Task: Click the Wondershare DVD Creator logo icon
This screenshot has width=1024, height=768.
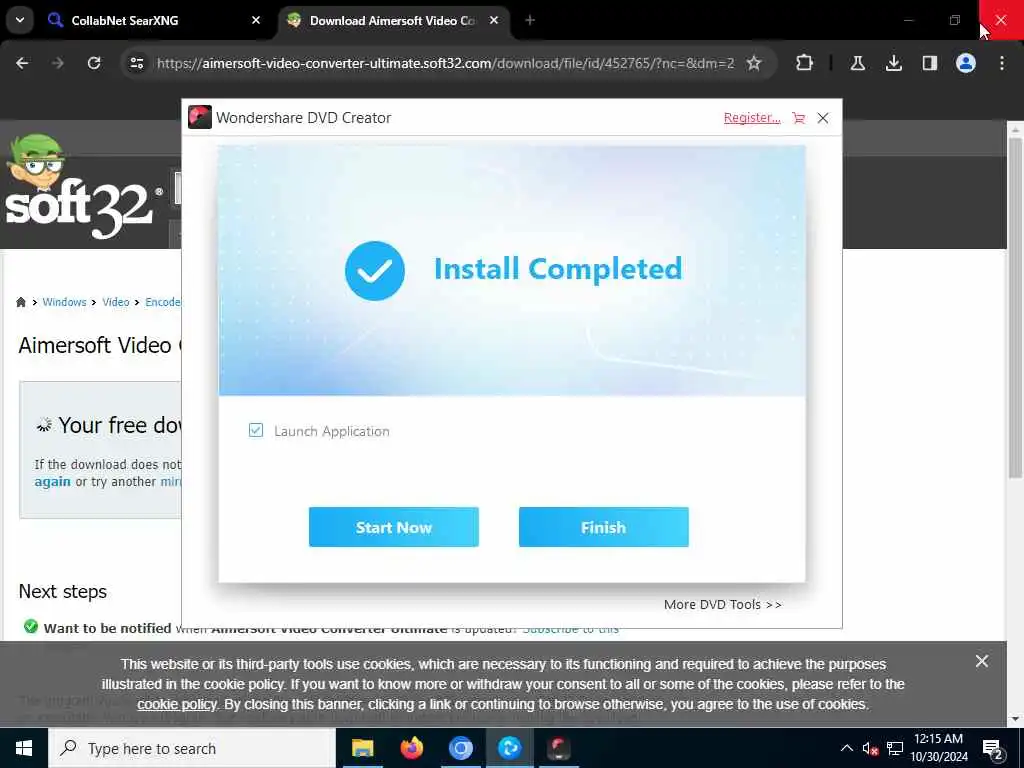Action: [x=200, y=118]
